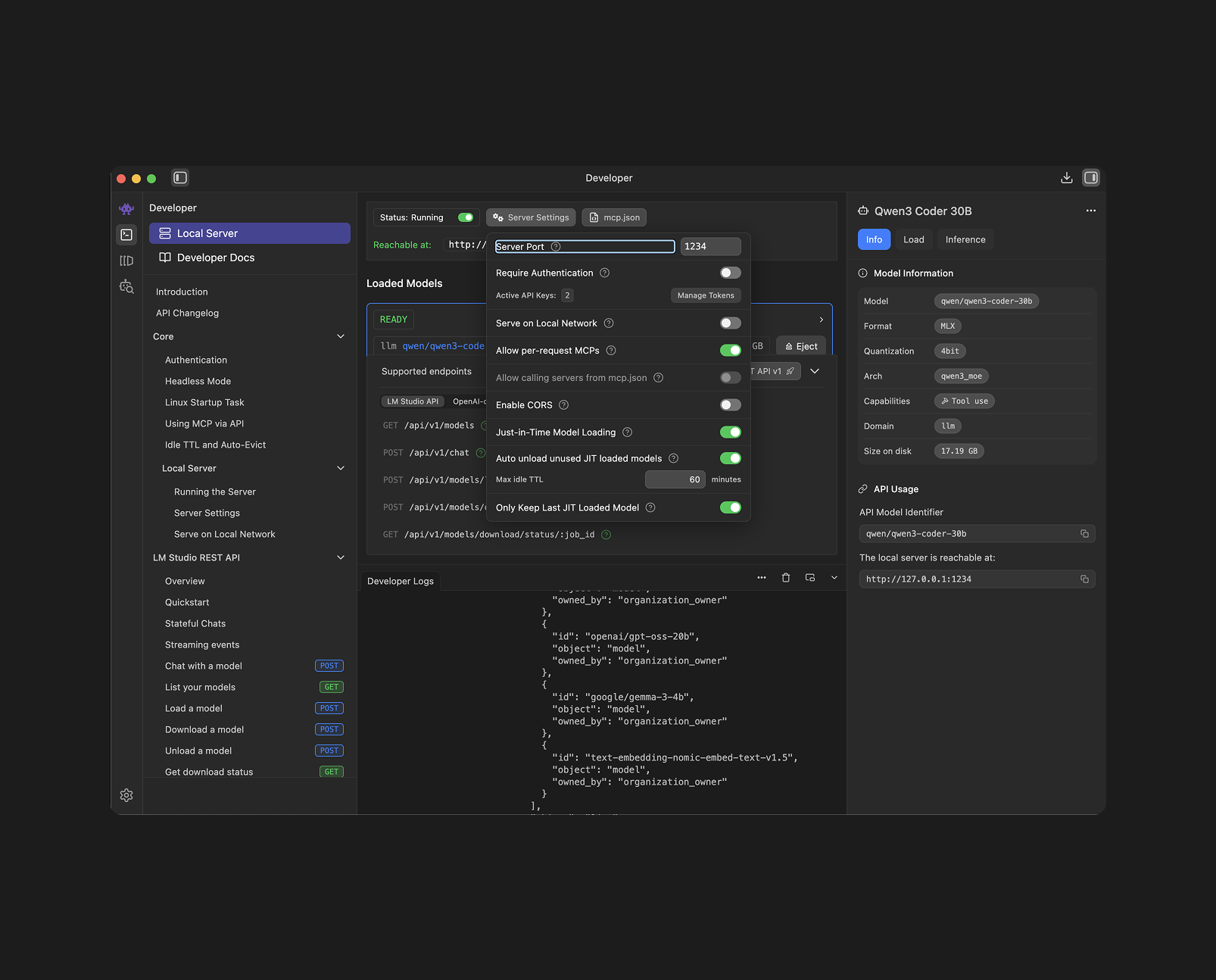Click the Manage Tokens button
Viewport: 1216px width, 980px height.
coord(705,295)
